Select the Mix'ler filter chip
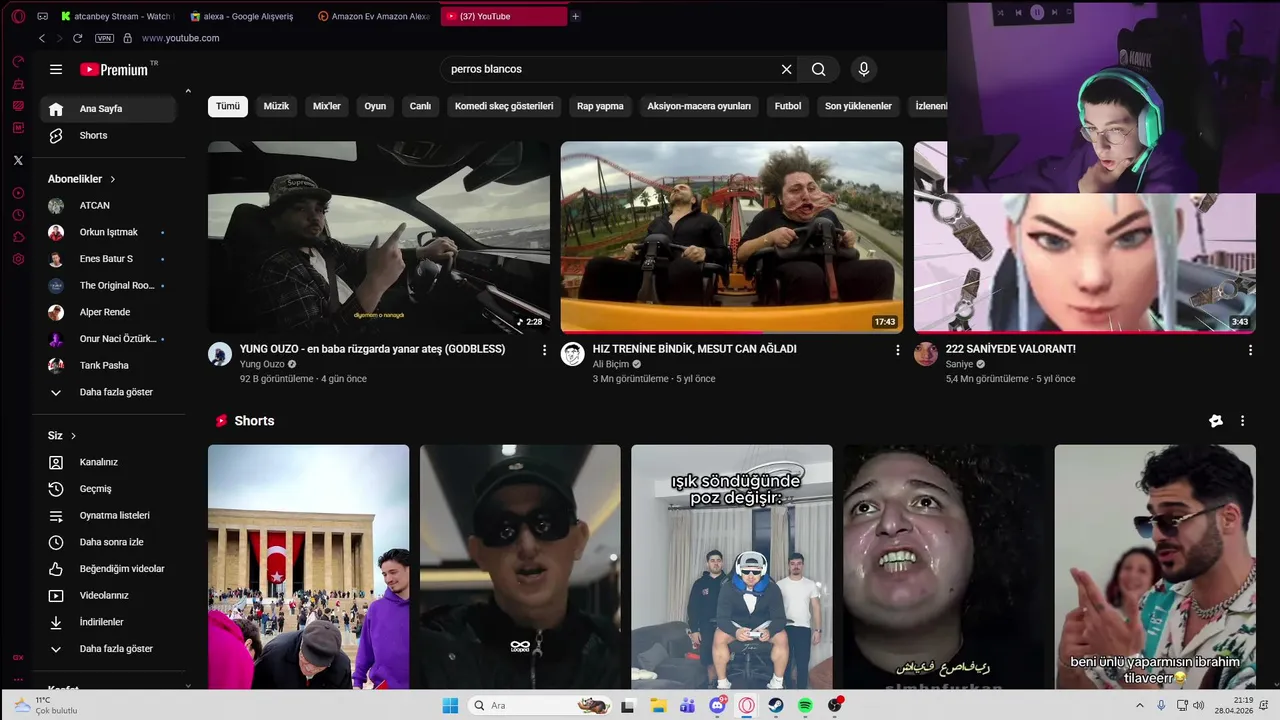Screen dimensions: 1280x720 click(x=327, y=106)
